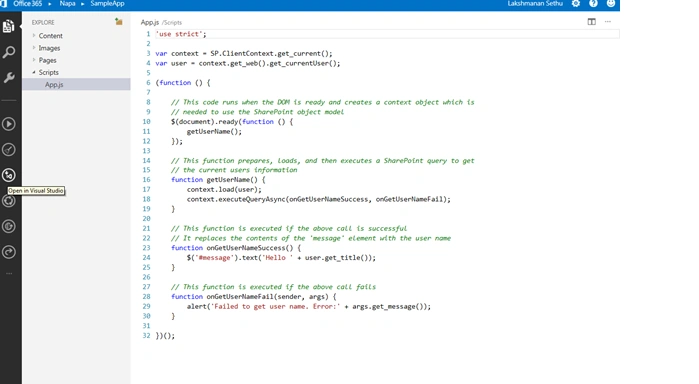Expand the Pages folder
Viewport: 699px width, 384px height.
pos(47,60)
